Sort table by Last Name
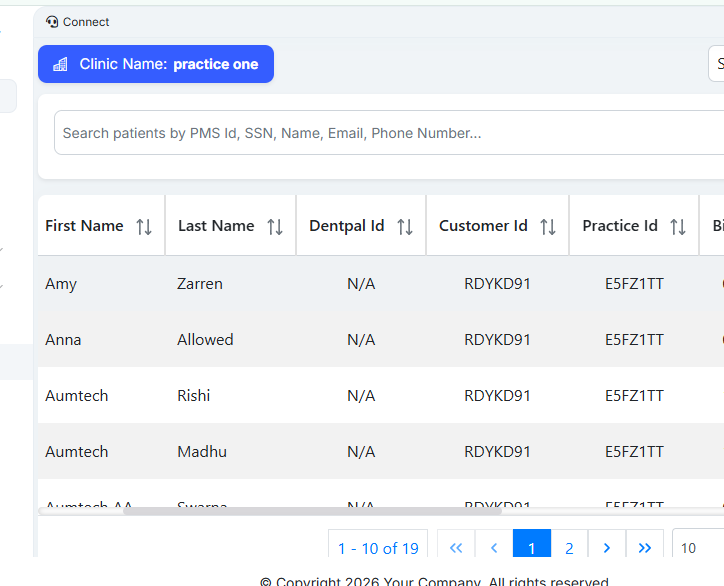 pos(275,227)
